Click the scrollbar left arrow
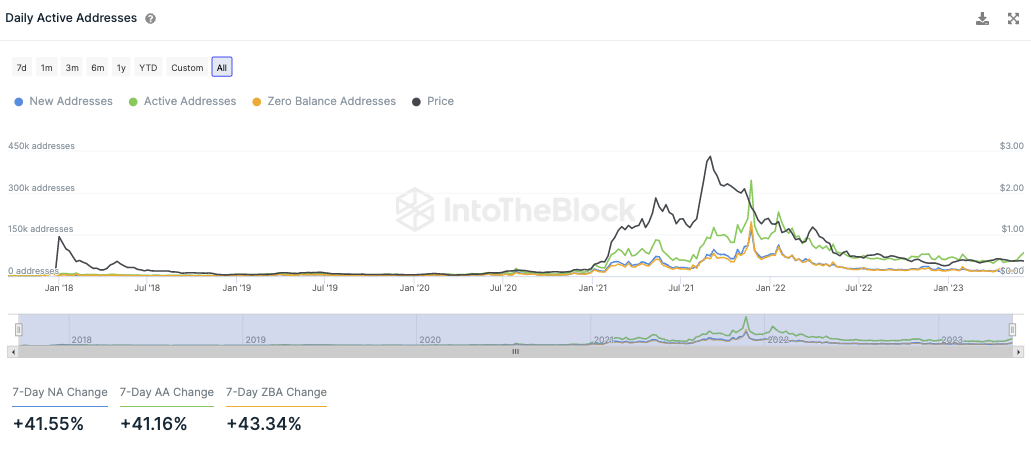 13,352
